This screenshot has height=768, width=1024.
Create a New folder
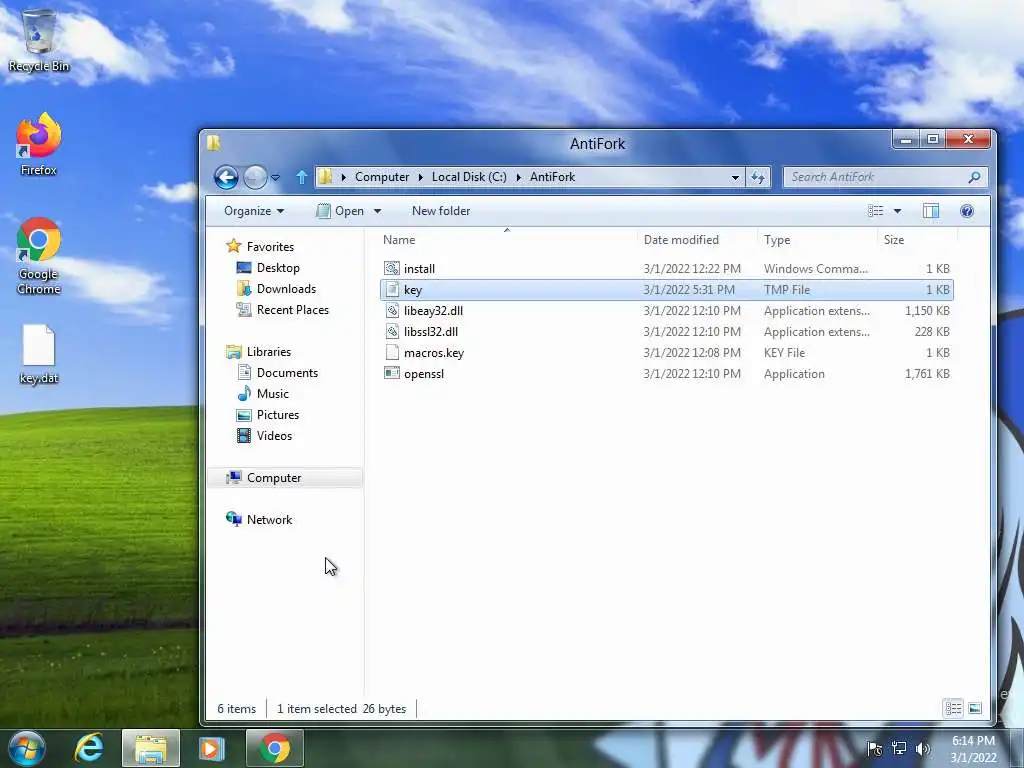[441, 211]
